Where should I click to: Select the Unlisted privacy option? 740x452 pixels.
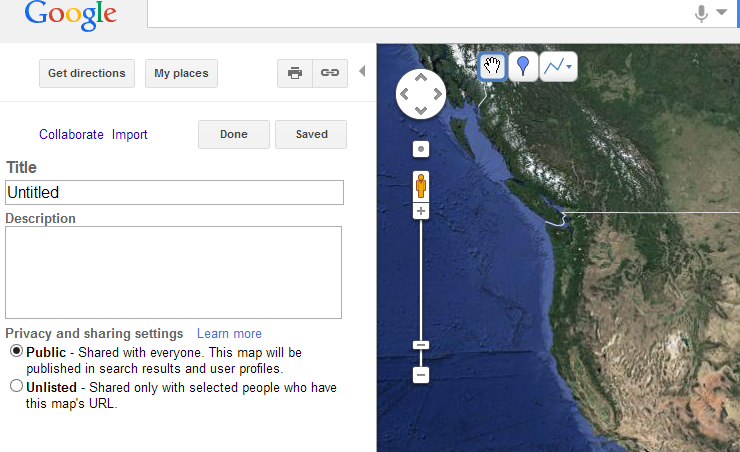coord(17,386)
